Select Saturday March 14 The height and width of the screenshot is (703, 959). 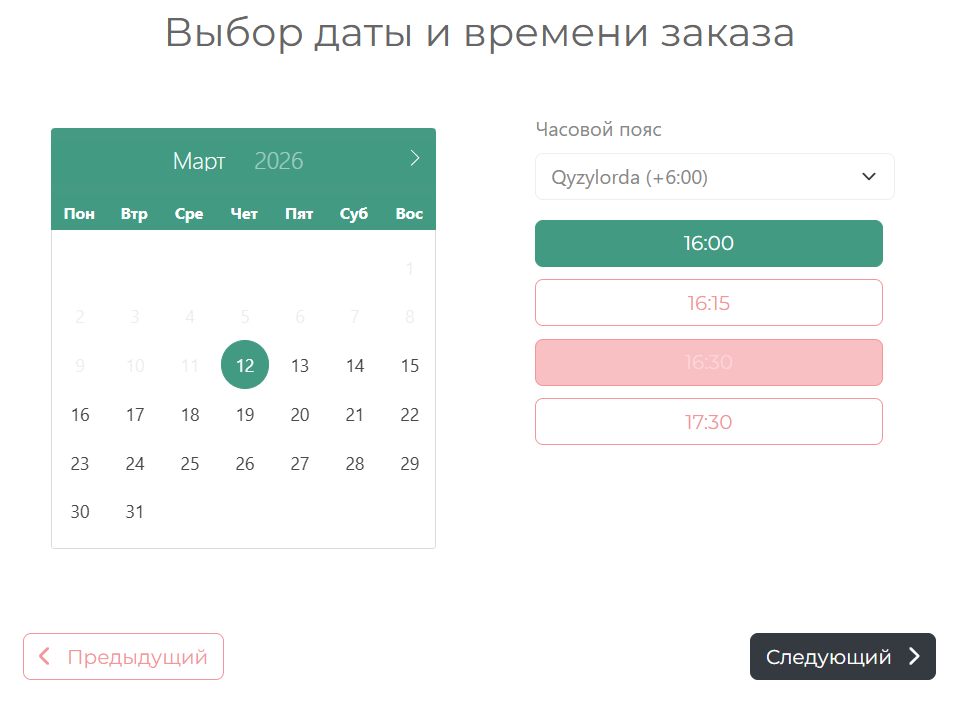point(355,365)
